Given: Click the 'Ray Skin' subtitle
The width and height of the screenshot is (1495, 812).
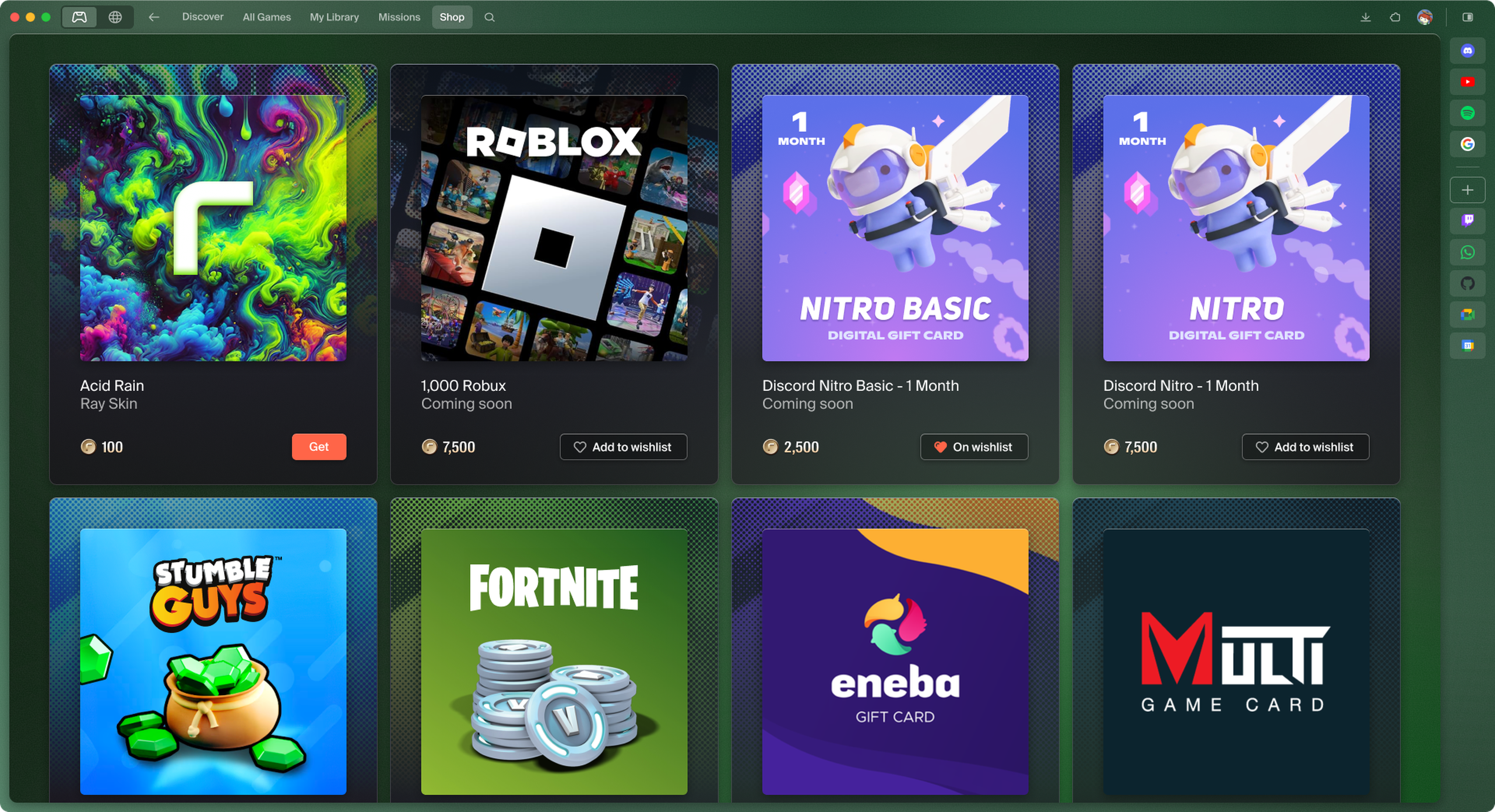Looking at the screenshot, I should tap(109, 403).
